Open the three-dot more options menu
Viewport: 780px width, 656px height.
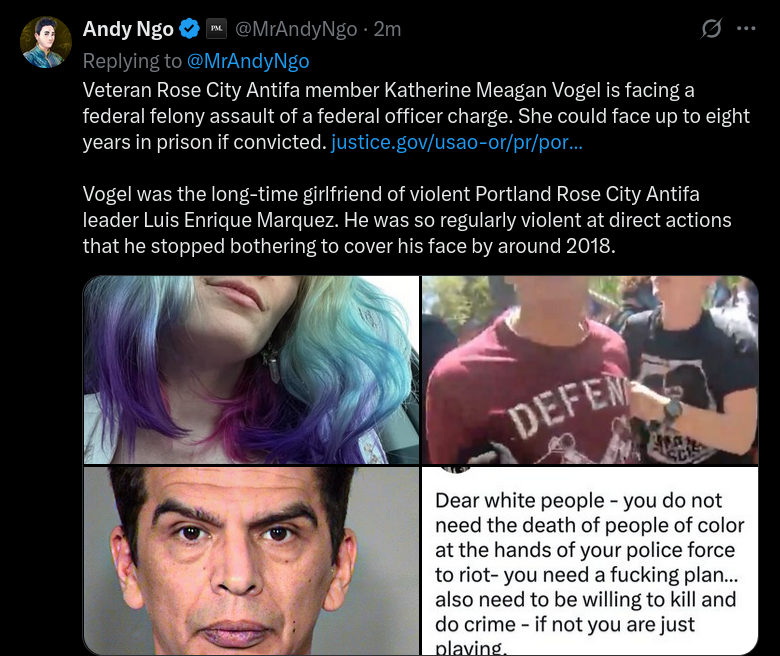click(746, 28)
